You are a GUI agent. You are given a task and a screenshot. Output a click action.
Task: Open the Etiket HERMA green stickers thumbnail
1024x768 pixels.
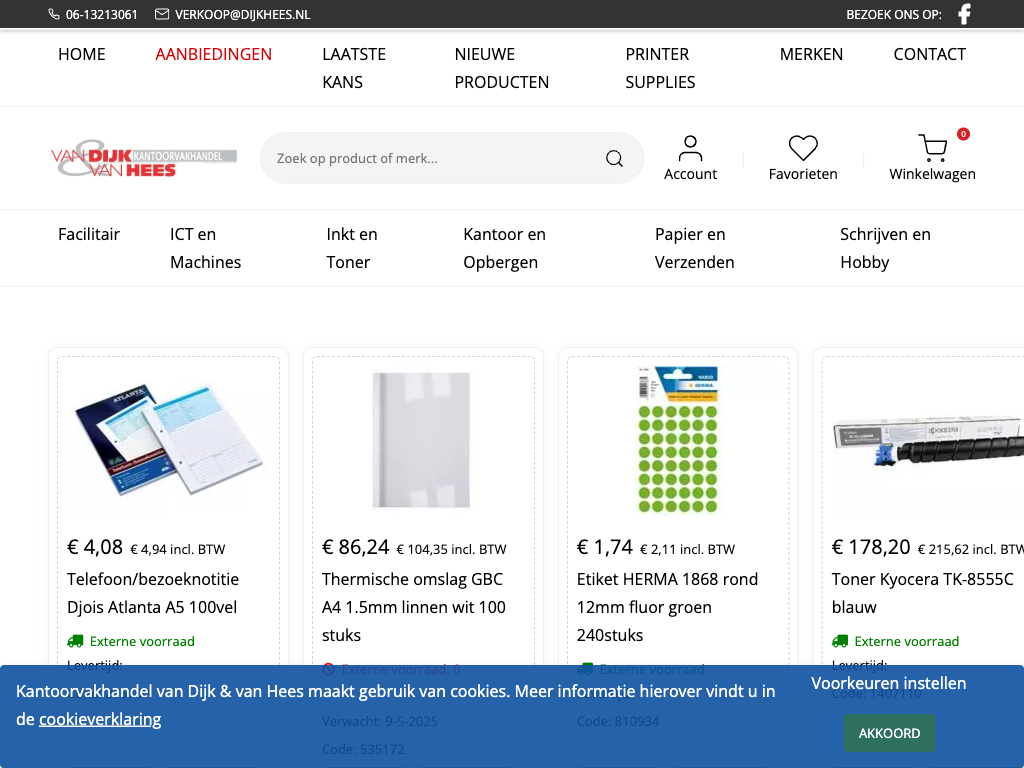point(678,440)
